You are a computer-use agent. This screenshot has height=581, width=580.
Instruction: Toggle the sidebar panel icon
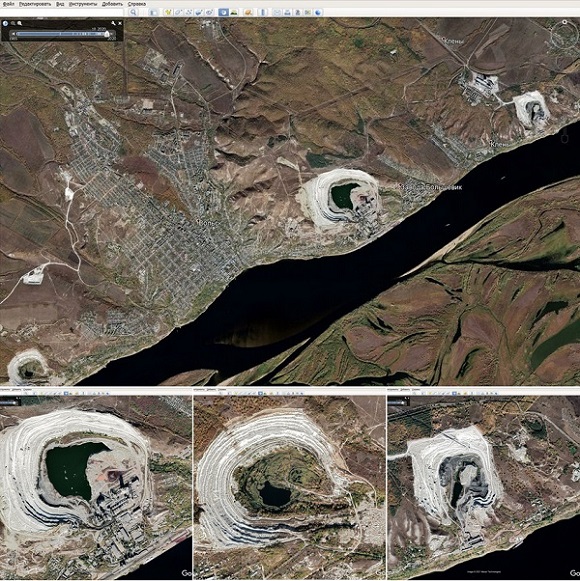(x=153, y=13)
